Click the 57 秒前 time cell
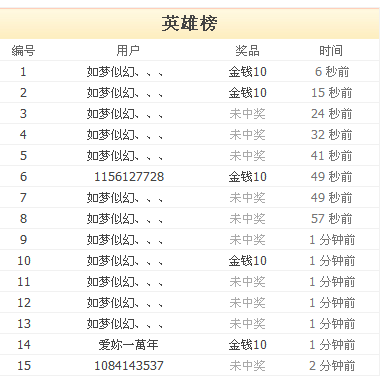Screen dimensions: 384x388 point(332,219)
